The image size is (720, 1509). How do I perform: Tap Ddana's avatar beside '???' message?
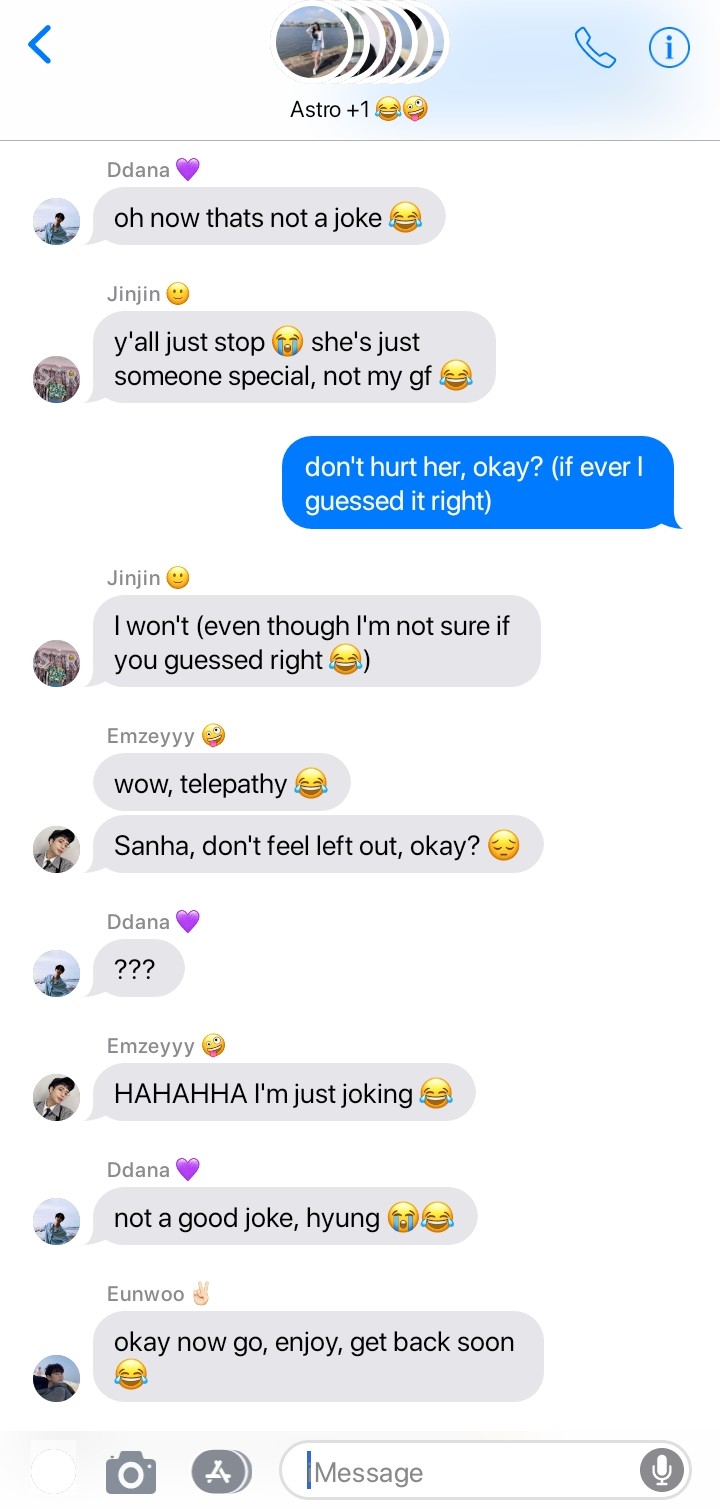[56, 973]
